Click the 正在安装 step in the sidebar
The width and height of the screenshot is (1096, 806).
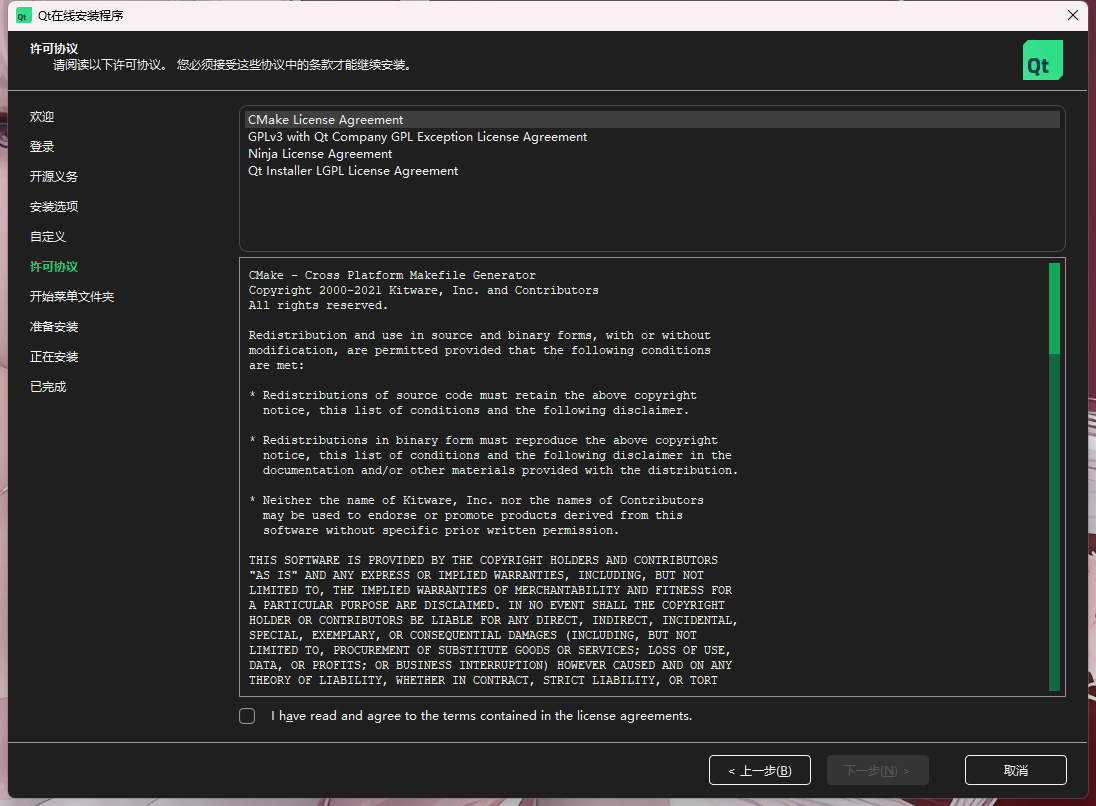tap(54, 357)
